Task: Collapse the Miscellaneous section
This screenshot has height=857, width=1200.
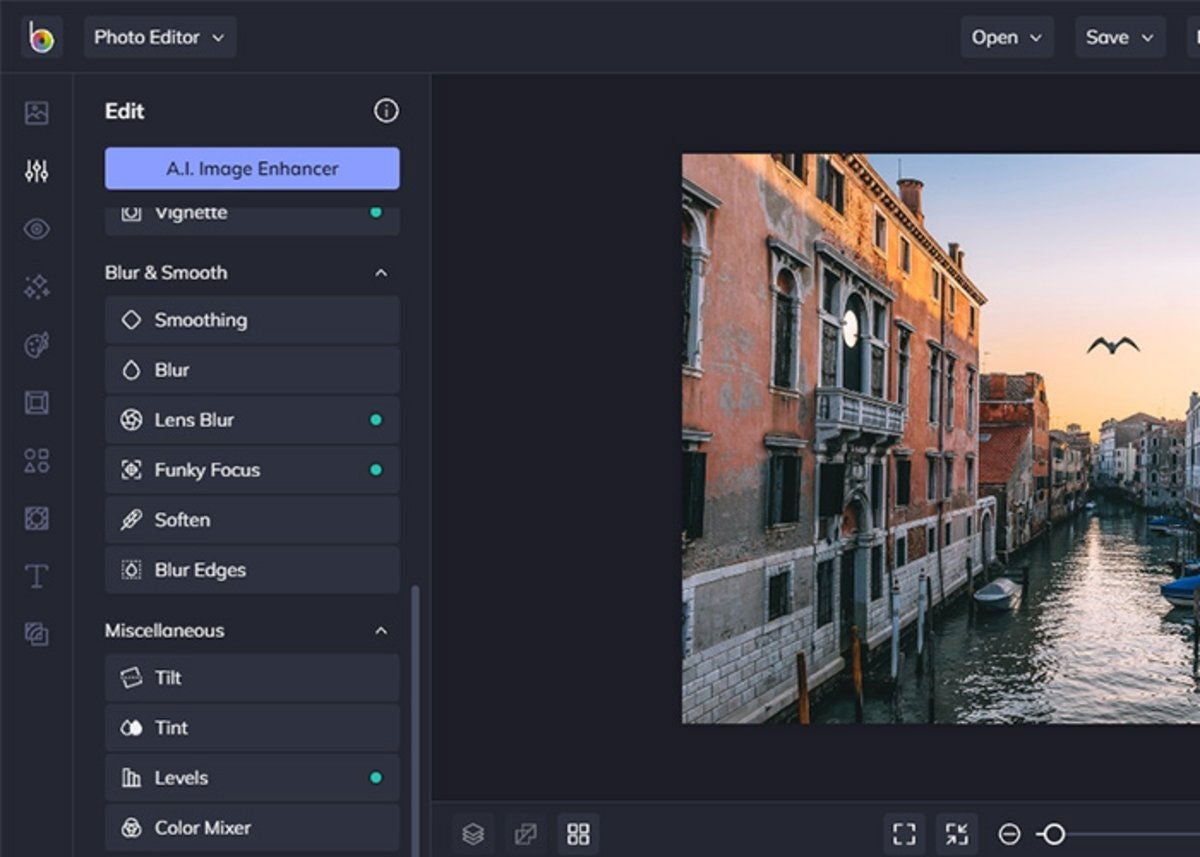Action: point(380,630)
